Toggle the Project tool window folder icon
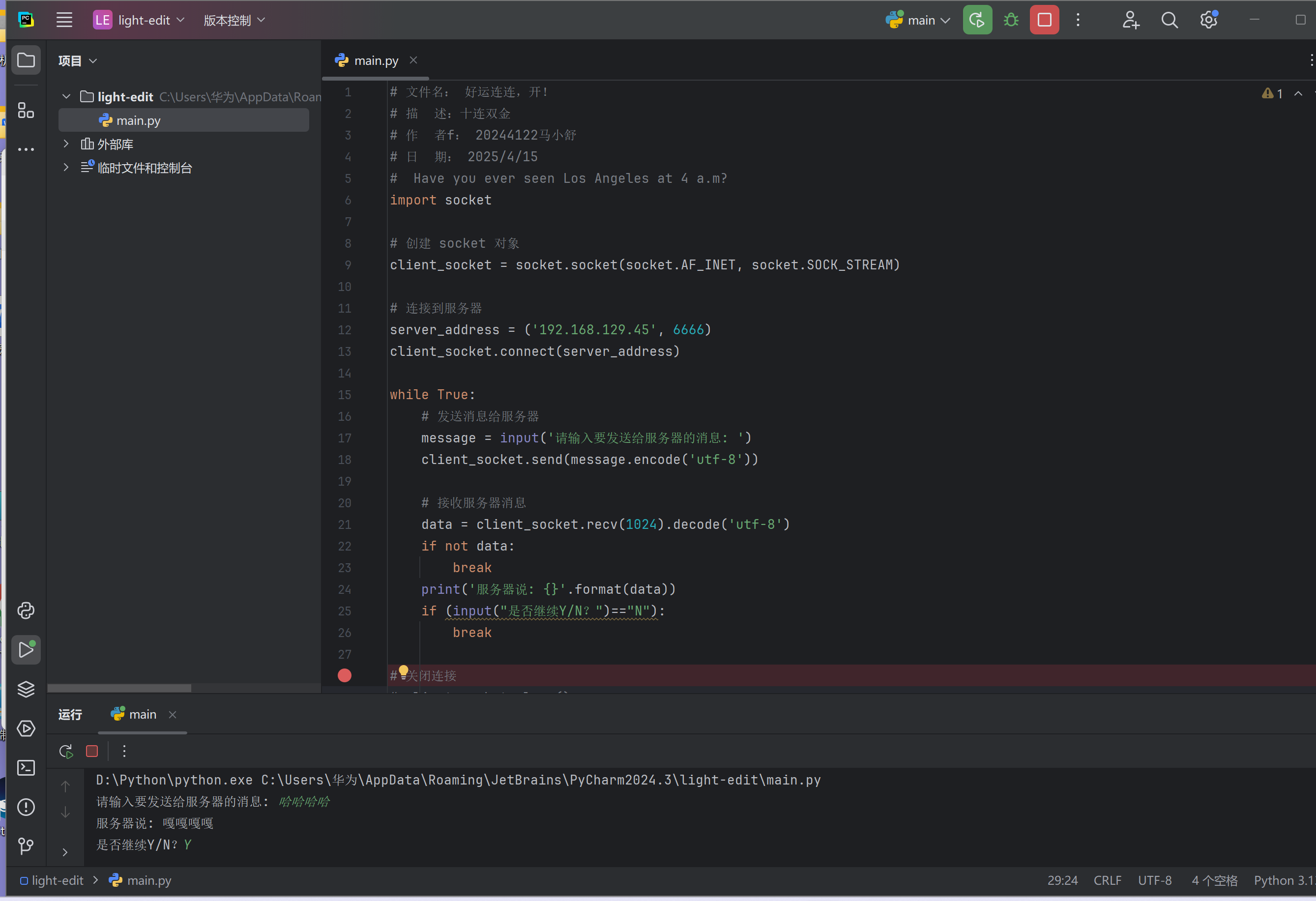 [x=26, y=60]
